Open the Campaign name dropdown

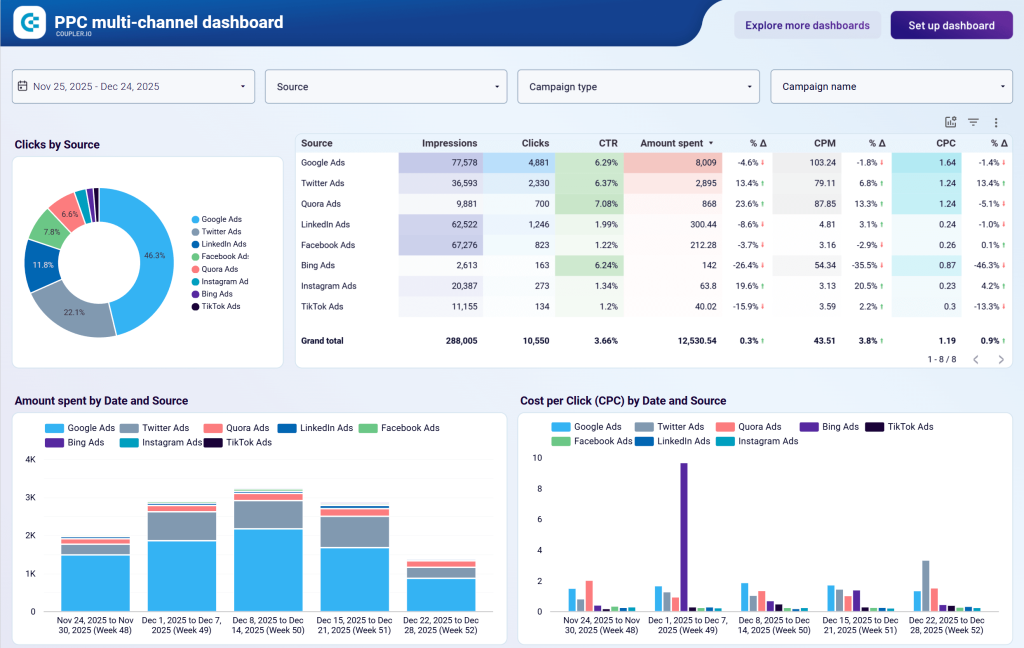[890, 86]
